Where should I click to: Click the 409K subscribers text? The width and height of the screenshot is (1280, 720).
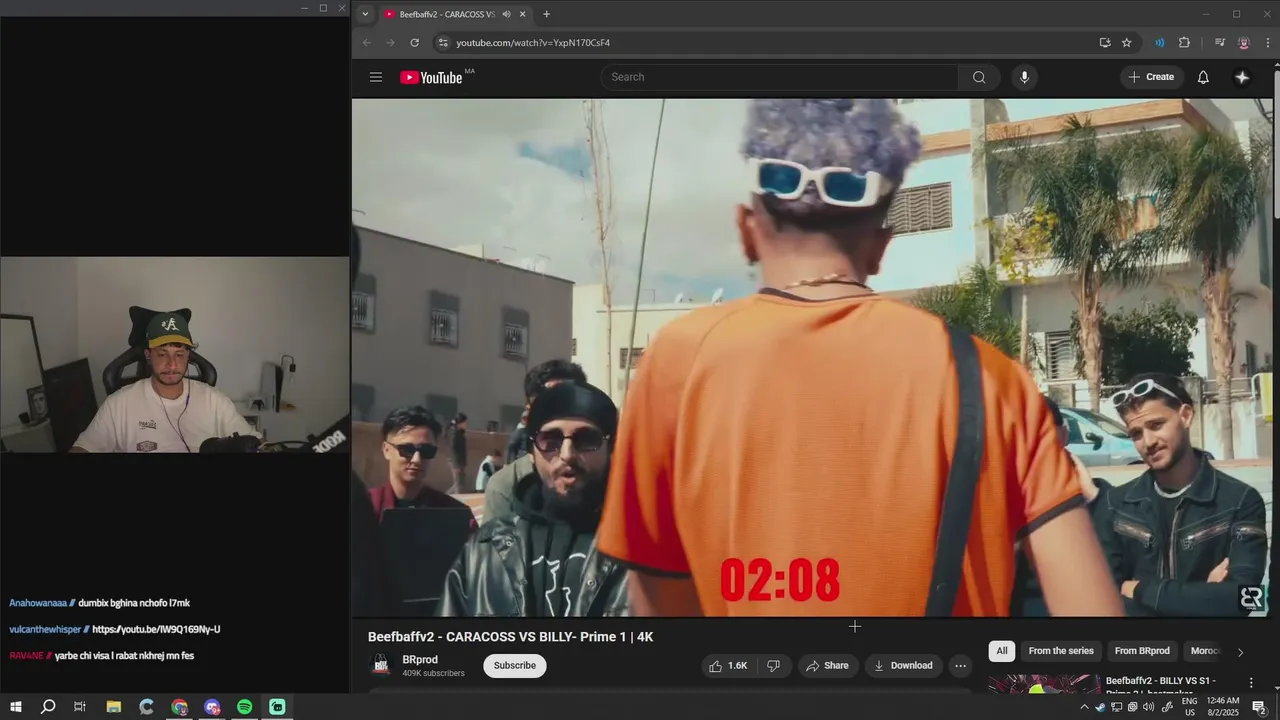point(433,674)
